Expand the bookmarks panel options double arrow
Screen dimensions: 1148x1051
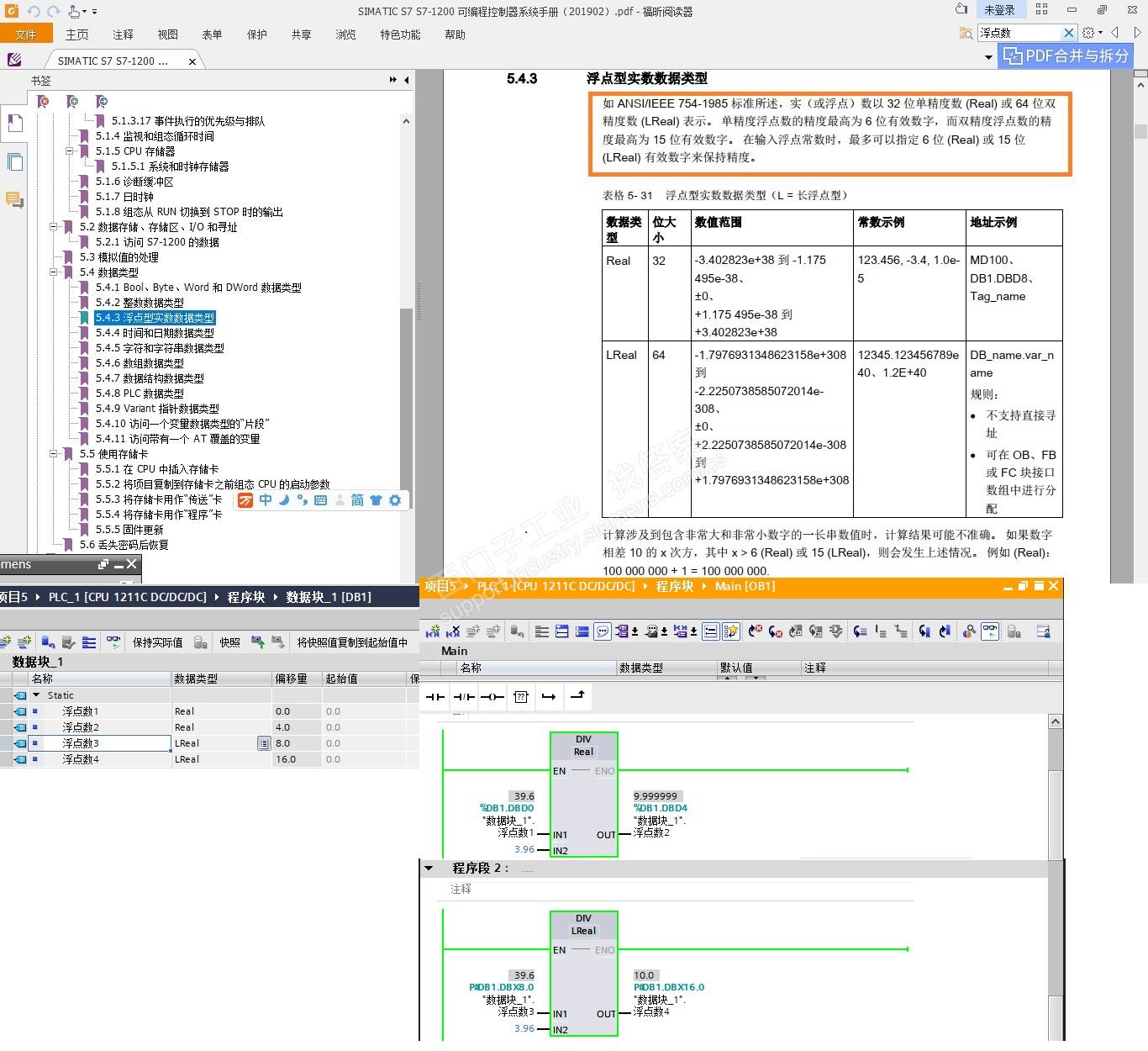[x=392, y=80]
